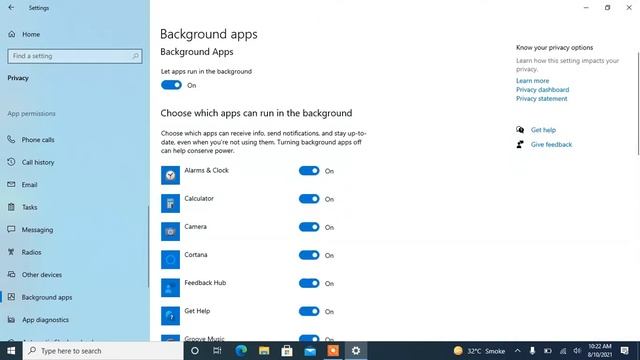640x360 pixels.
Task: Focus the Find a setting search box
Action: point(75,56)
